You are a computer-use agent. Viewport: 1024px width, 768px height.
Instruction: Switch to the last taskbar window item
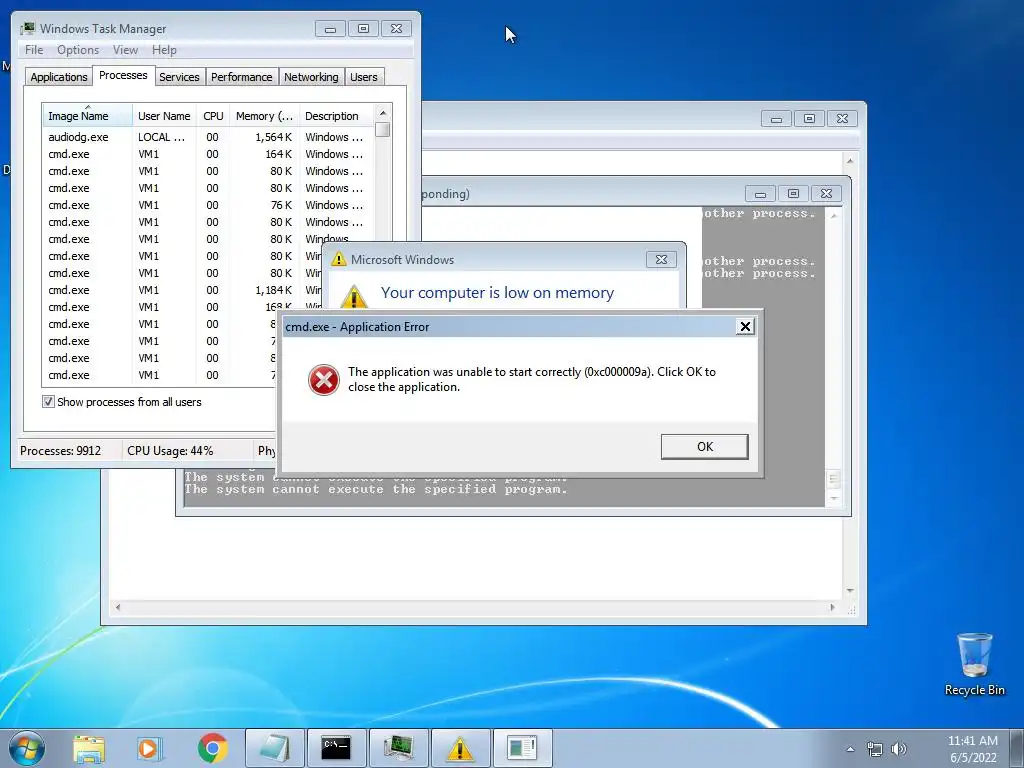pos(523,748)
